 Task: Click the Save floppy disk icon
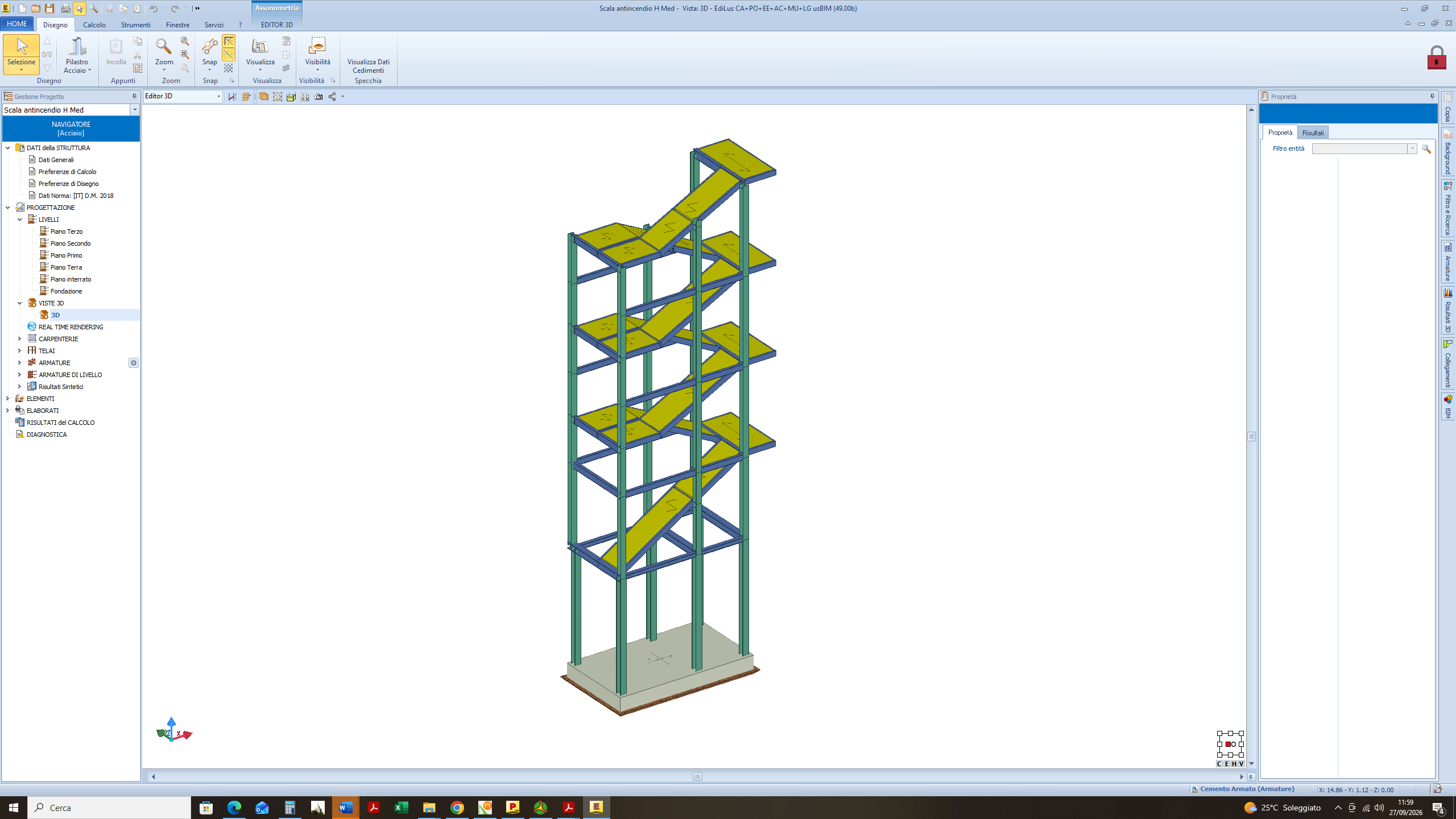click(x=49, y=9)
